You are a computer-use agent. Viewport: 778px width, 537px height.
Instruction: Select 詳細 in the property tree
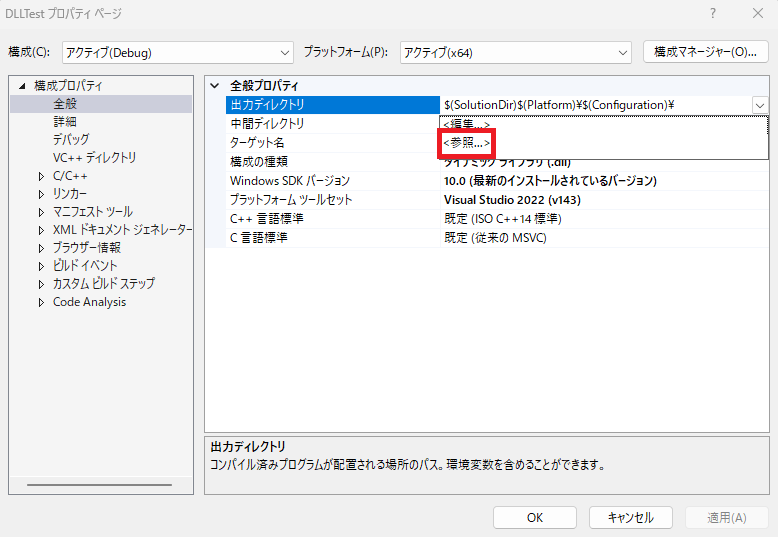point(65,121)
